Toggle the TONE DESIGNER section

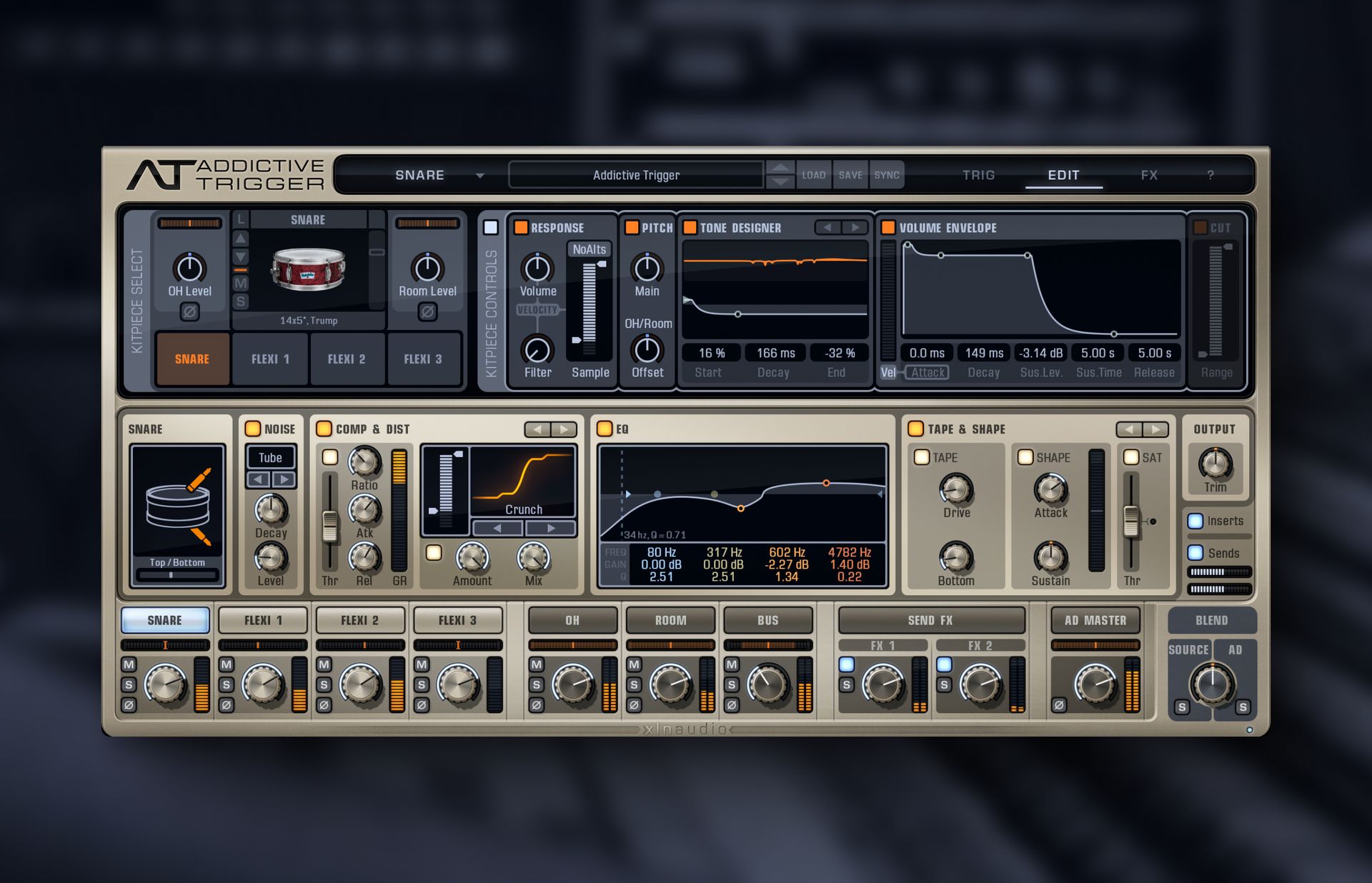(690, 227)
